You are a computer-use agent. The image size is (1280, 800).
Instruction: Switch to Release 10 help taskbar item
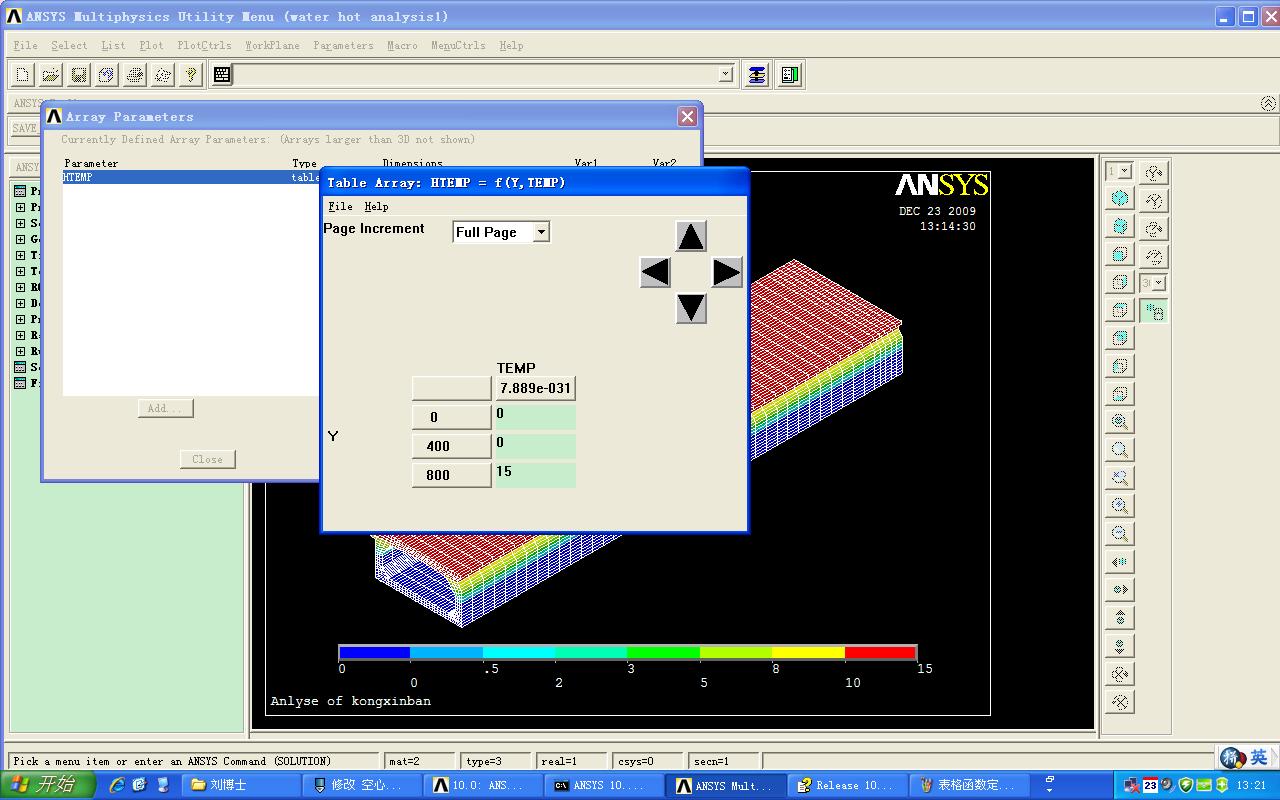click(848, 785)
